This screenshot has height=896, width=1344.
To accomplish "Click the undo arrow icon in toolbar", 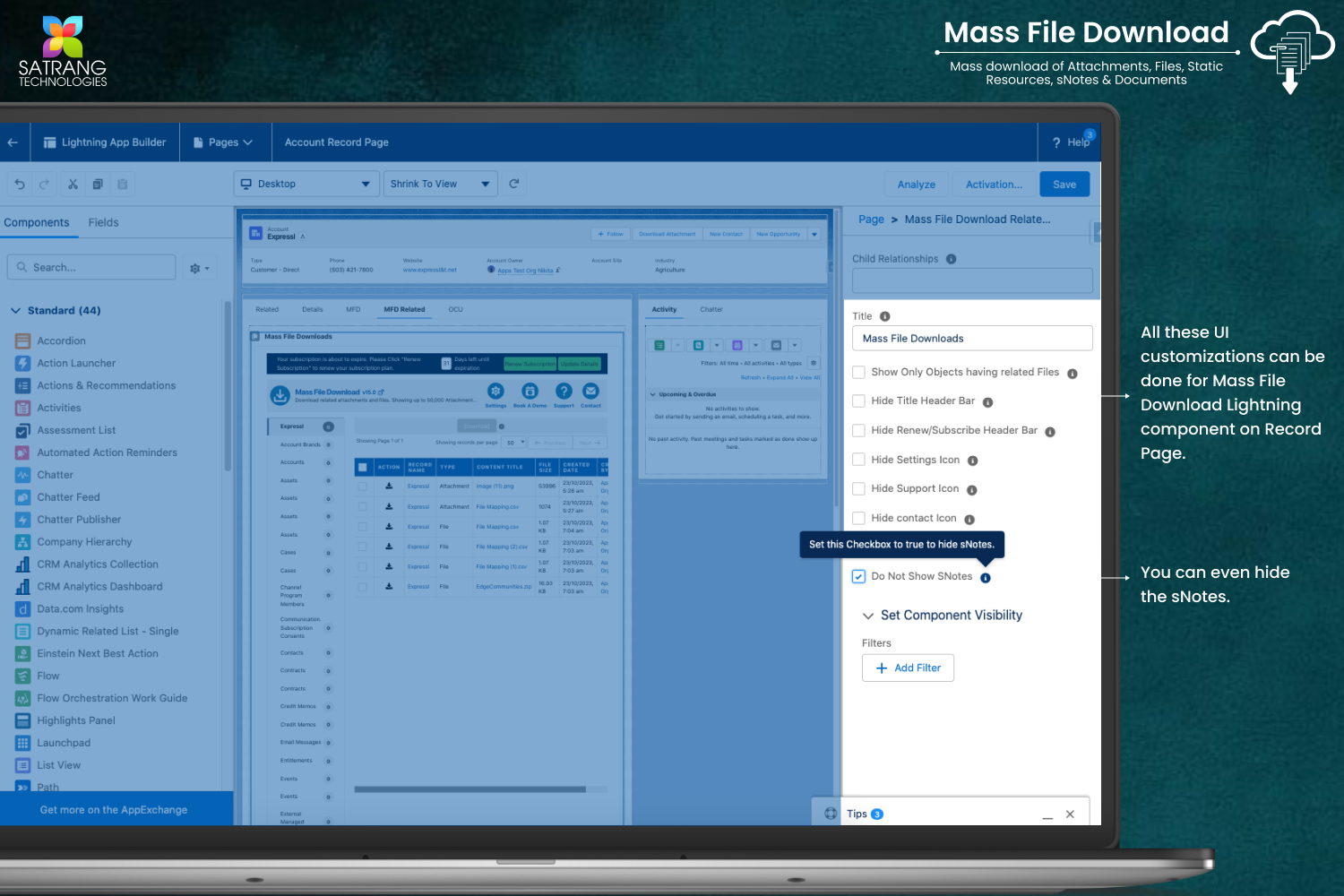I will (x=20, y=185).
